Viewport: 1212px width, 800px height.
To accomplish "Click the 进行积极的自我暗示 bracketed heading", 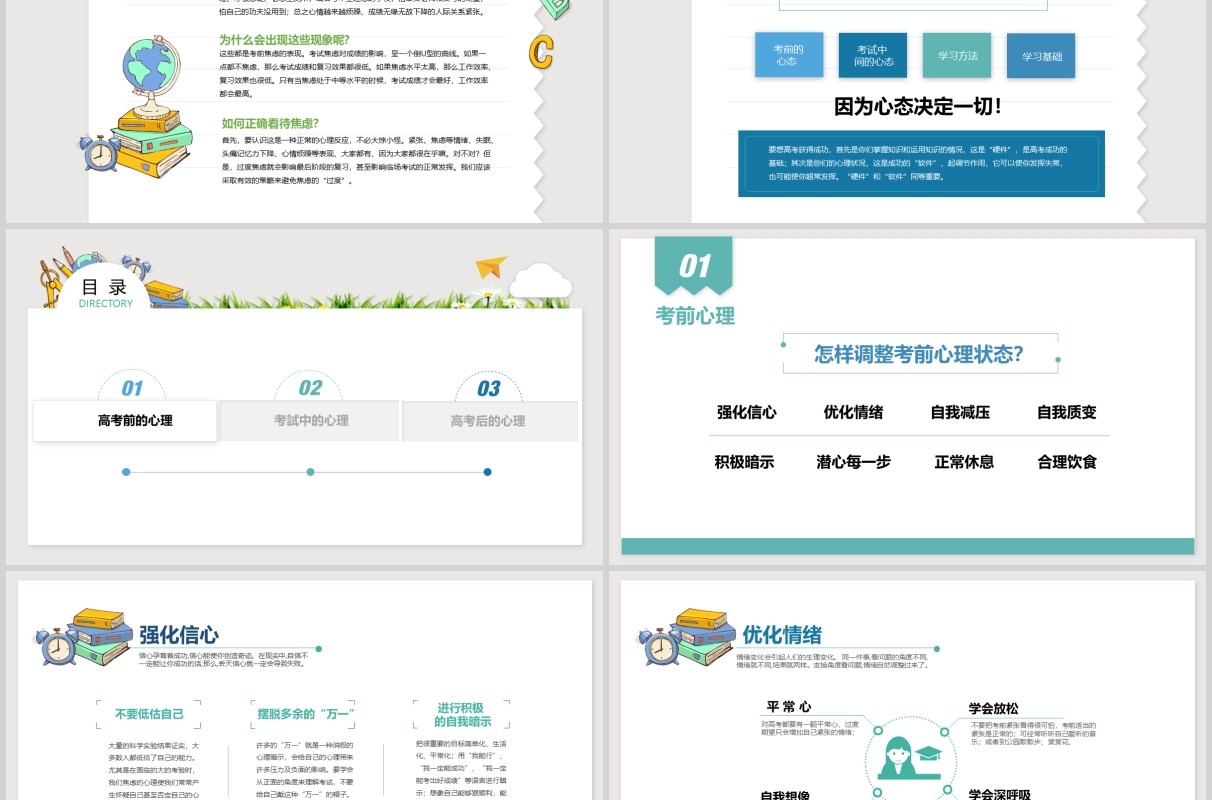I will (x=463, y=714).
